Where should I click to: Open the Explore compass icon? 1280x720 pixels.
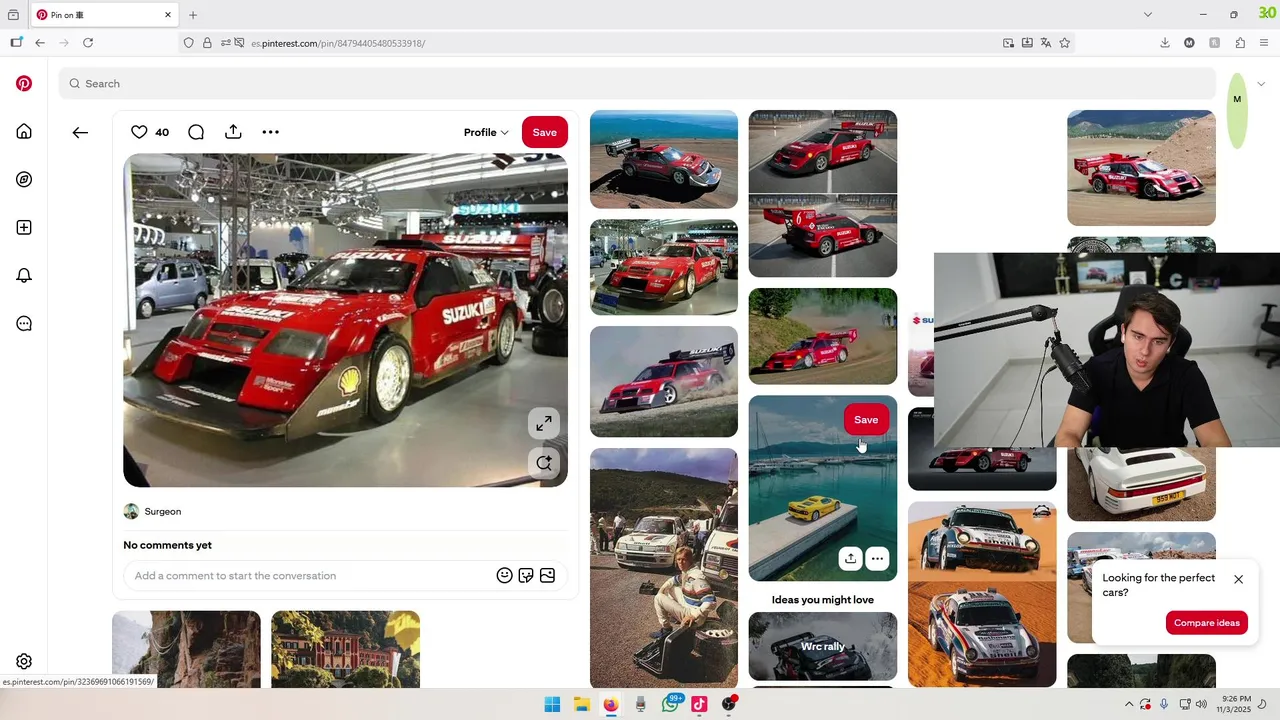[x=24, y=180]
